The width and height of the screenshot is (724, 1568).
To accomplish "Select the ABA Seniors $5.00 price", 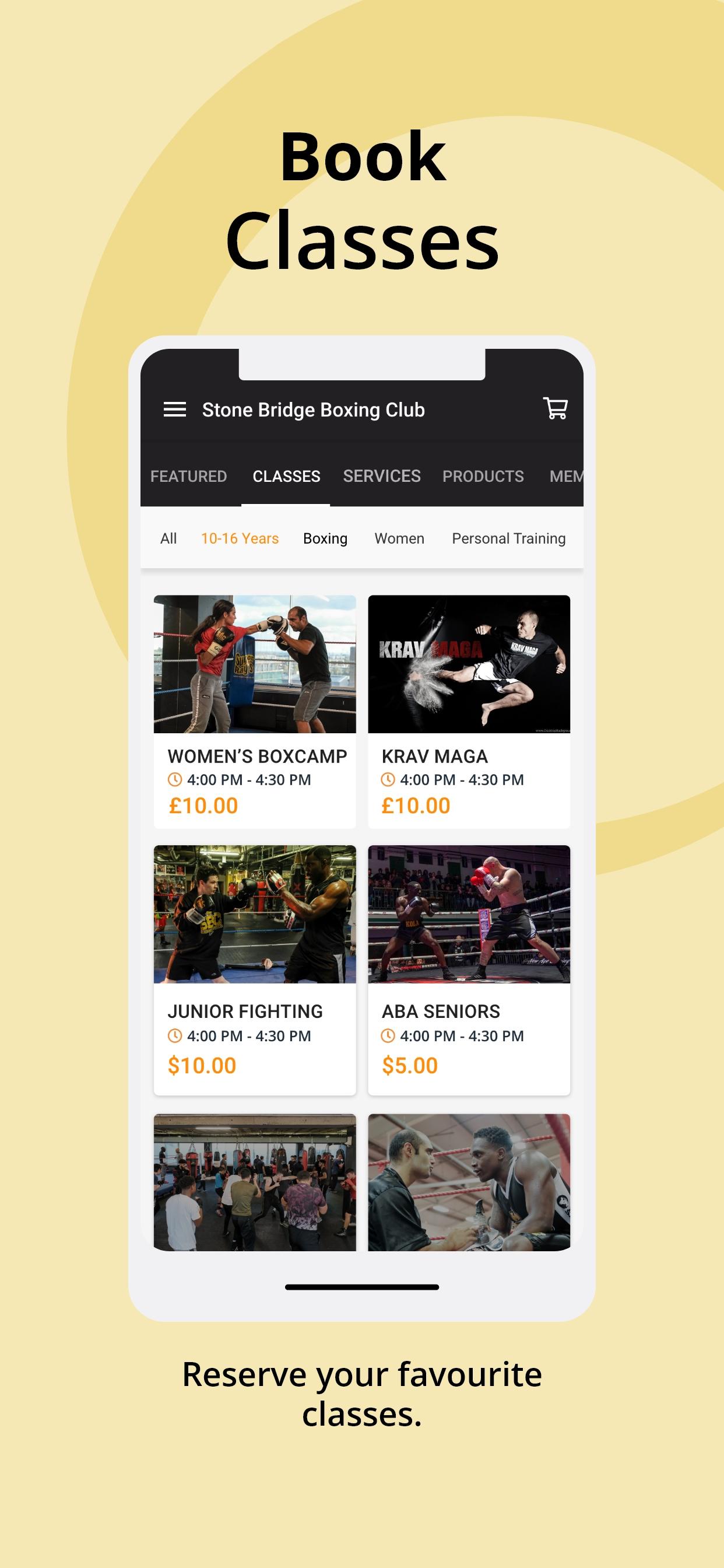I will [409, 1066].
